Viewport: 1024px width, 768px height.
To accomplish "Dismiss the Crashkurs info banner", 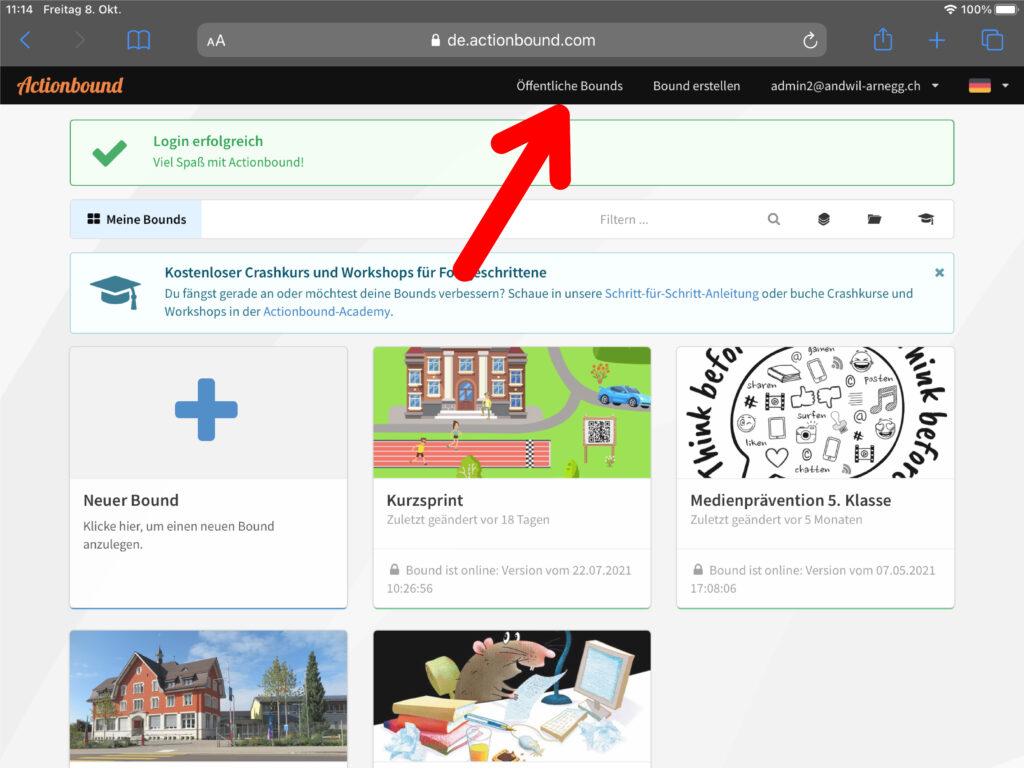I will [x=939, y=272].
